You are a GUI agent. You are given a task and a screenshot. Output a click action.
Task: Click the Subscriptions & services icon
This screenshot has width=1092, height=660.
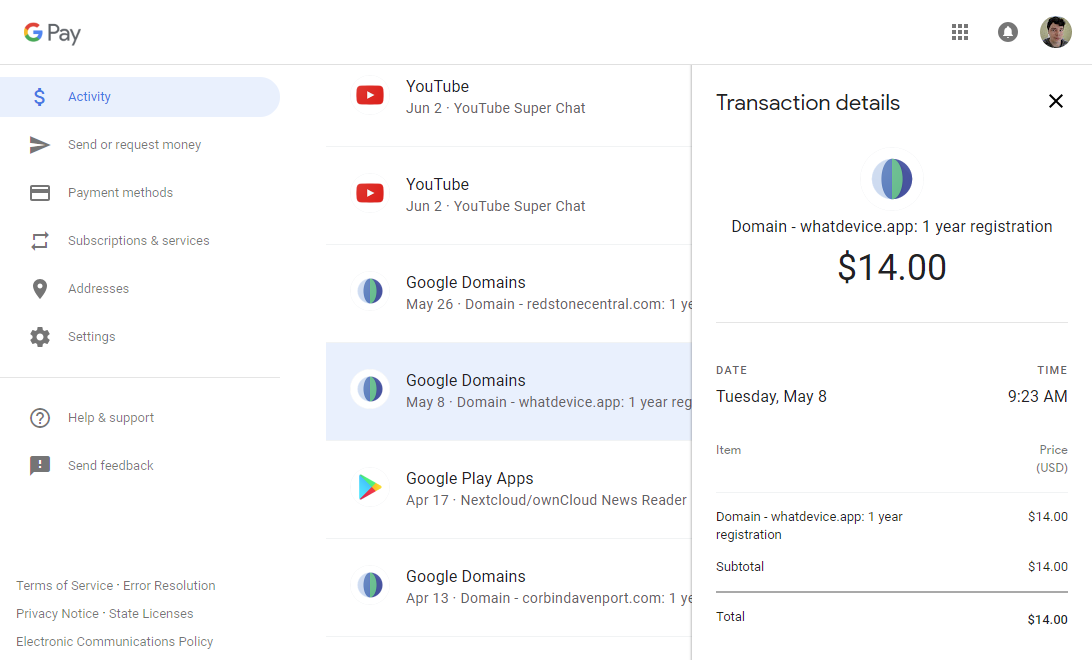[39, 240]
